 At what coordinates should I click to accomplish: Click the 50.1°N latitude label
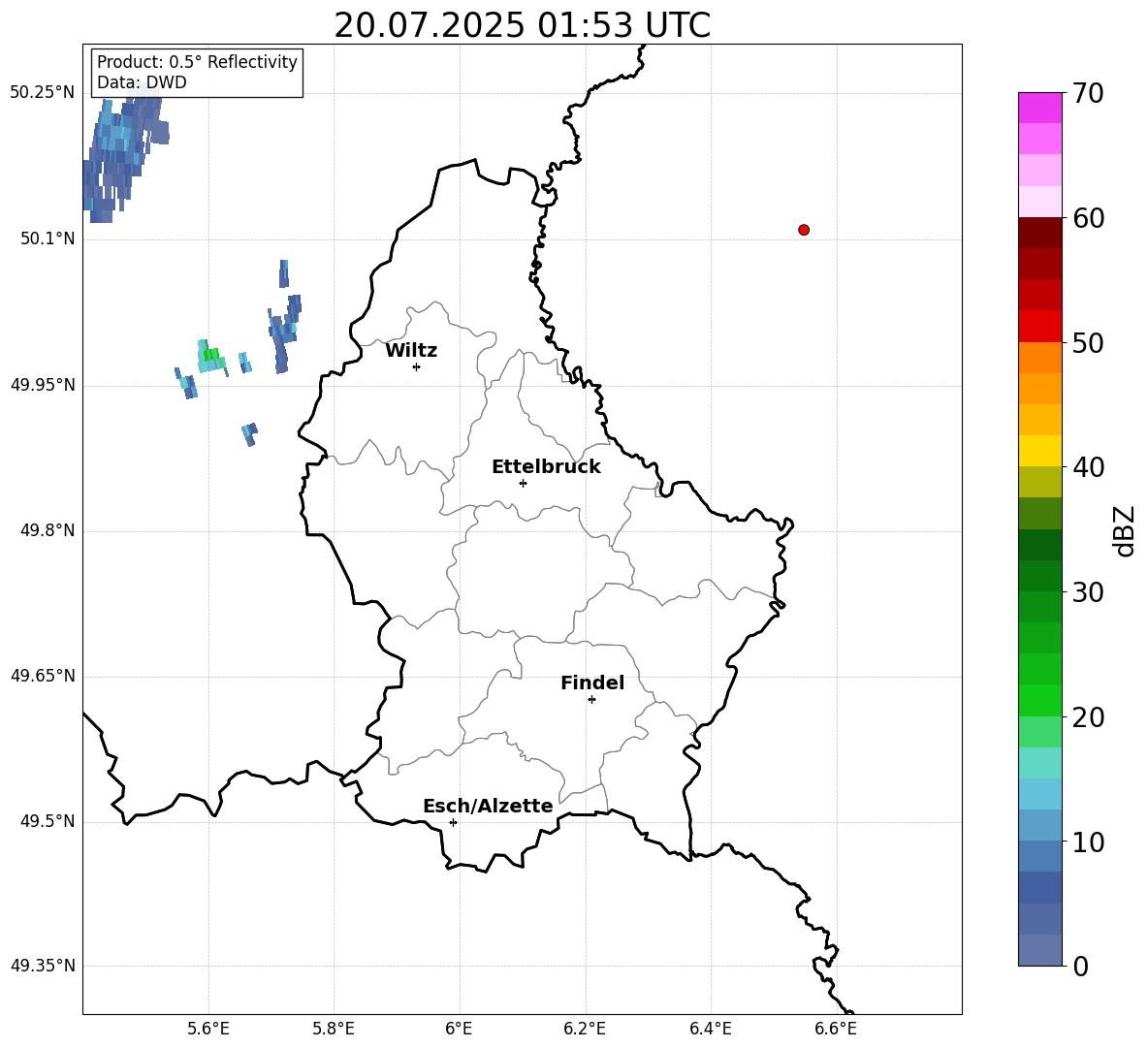coord(48,238)
